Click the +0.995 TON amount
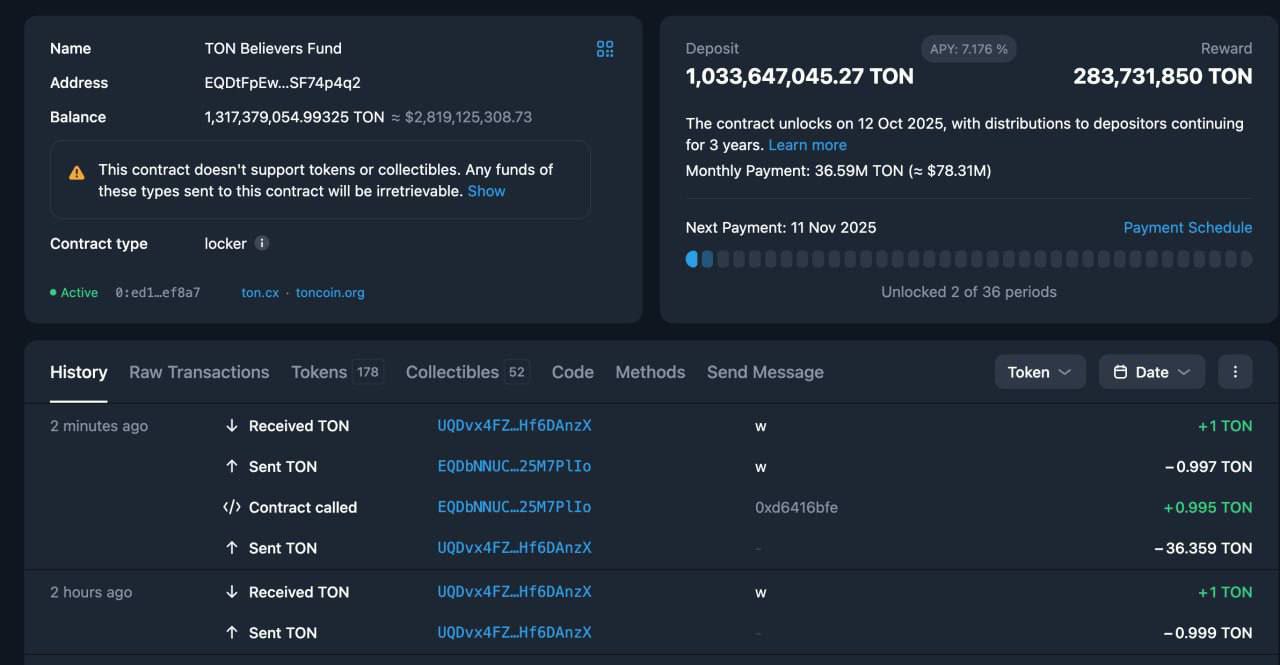 pos(1208,507)
